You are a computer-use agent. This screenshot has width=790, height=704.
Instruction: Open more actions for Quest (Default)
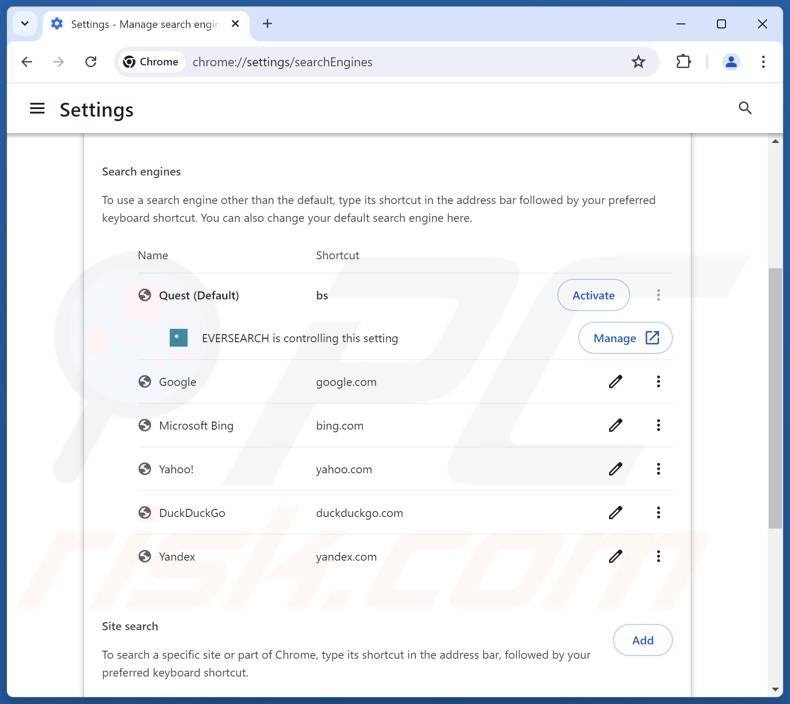point(658,295)
